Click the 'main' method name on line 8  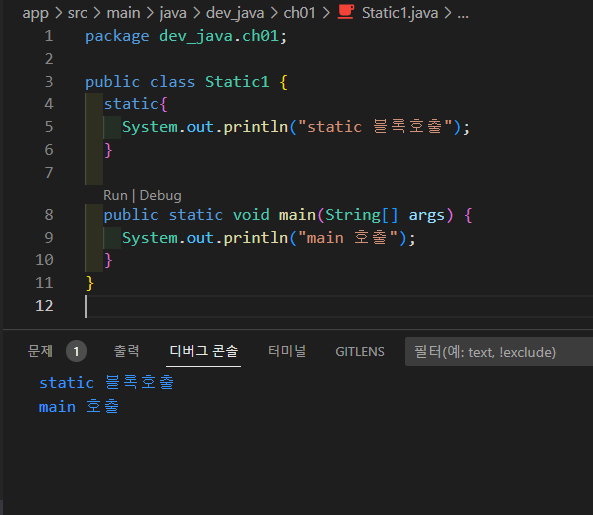pos(297,215)
